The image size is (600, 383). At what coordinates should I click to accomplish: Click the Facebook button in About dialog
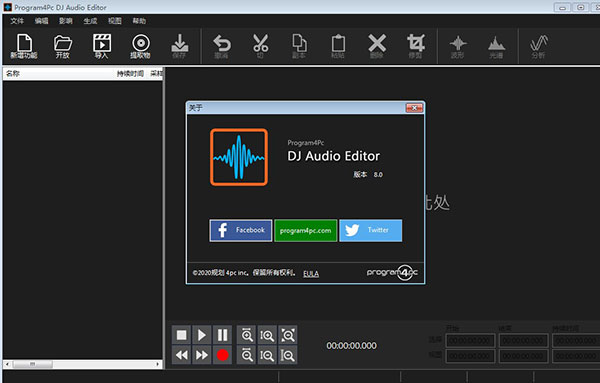(241, 230)
